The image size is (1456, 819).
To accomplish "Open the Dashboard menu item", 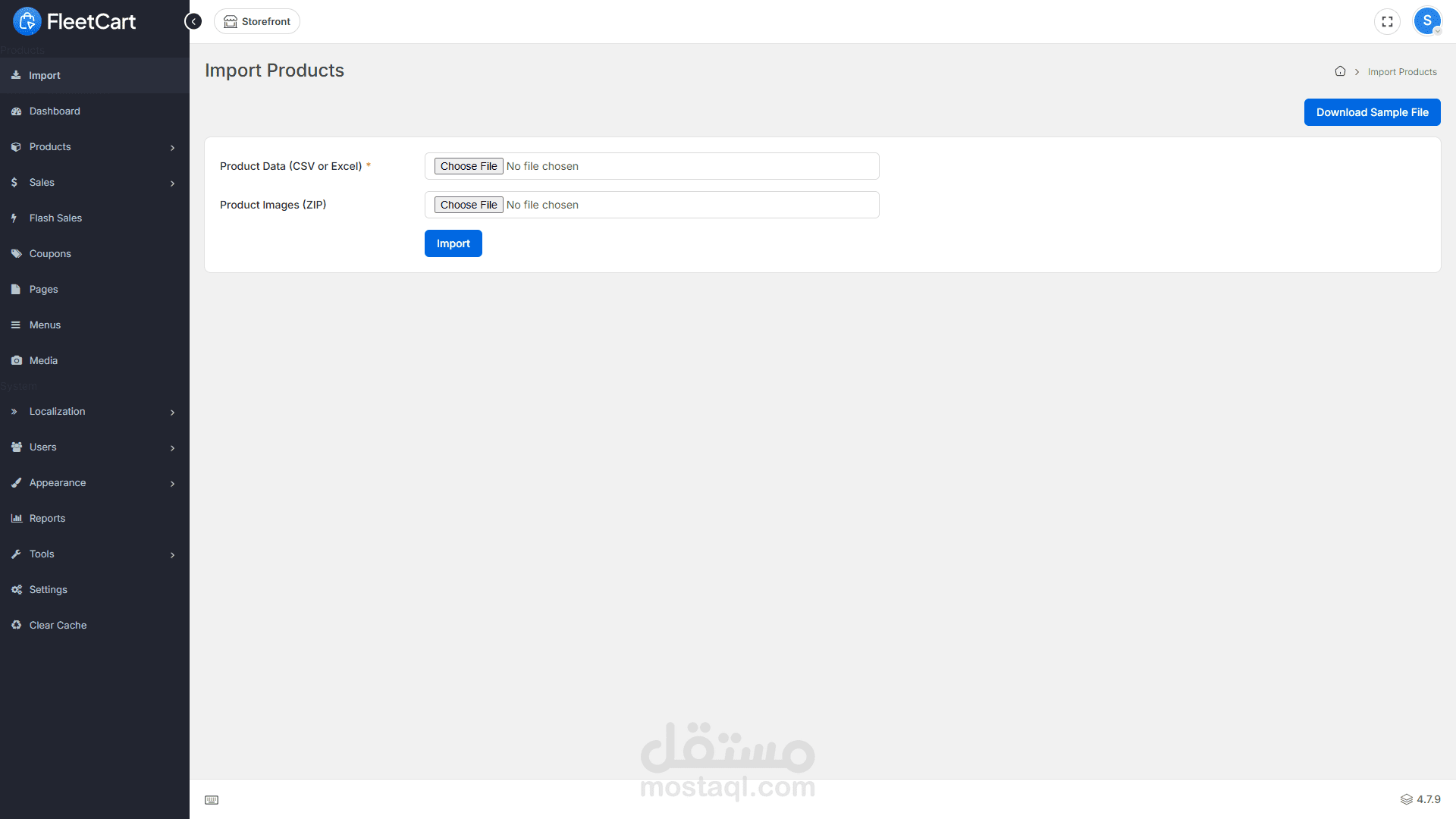I will [x=55, y=111].
